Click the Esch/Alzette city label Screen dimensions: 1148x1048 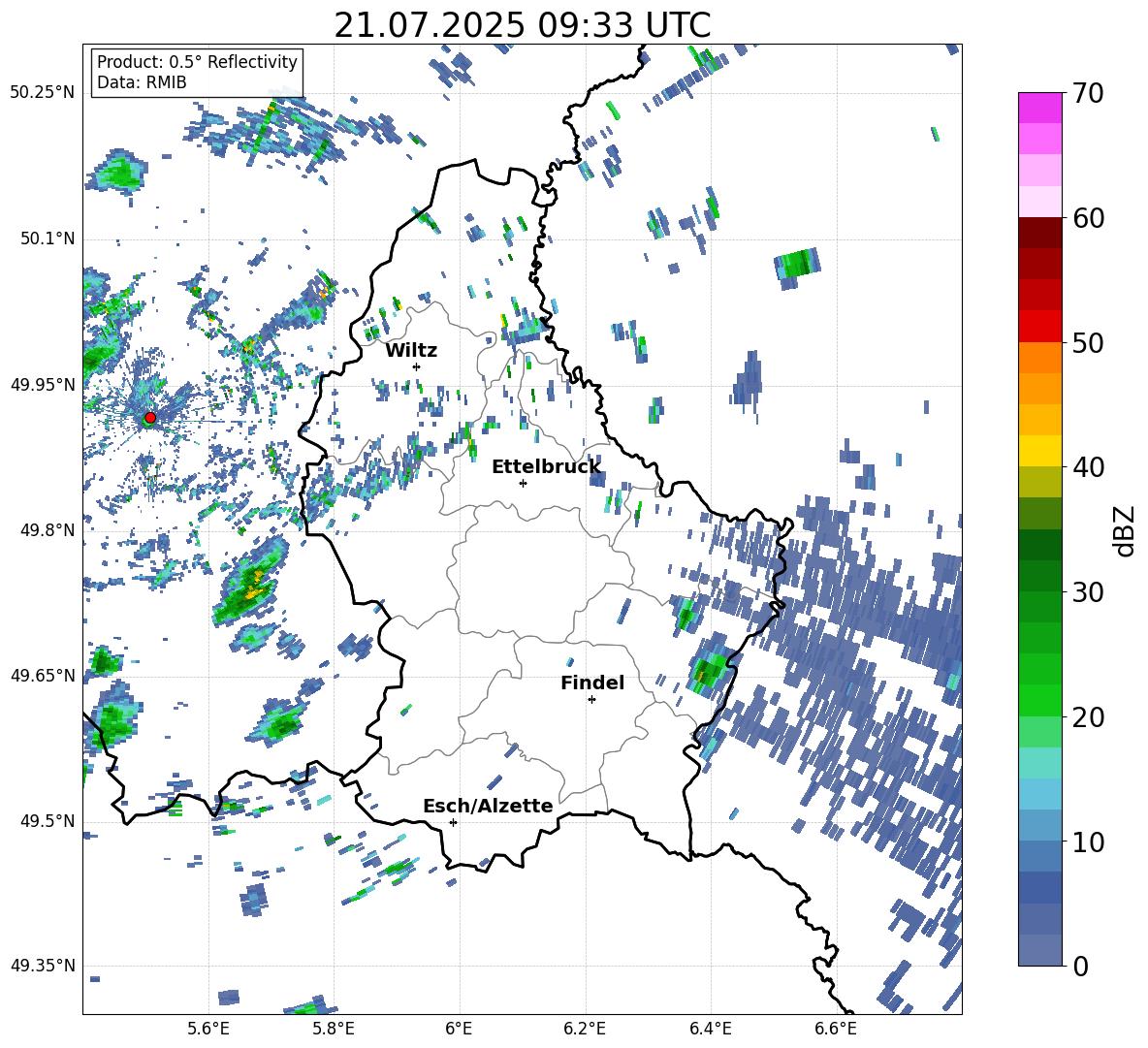pos(488,807)
